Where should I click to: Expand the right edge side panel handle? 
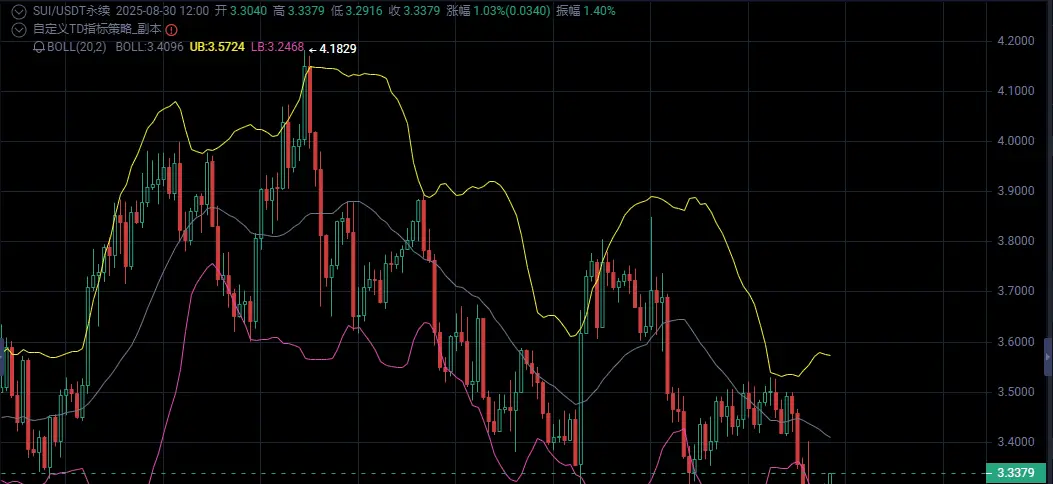pyautogui.click(x=1048, y=356)
